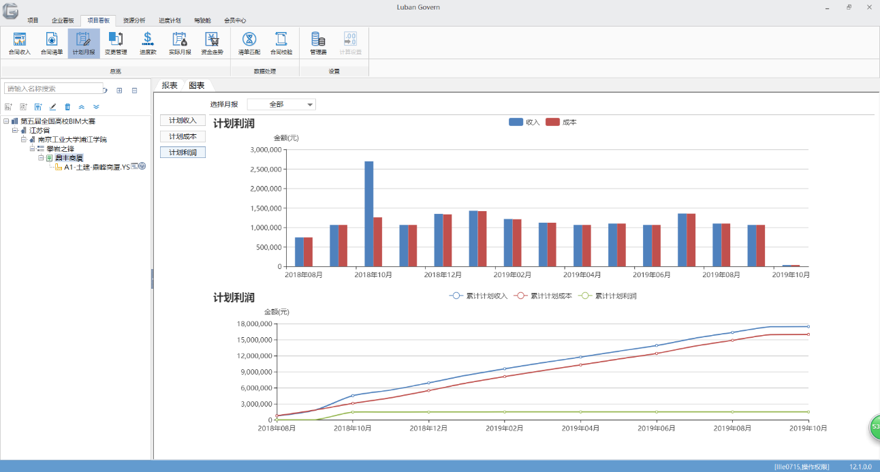Image resolution: width=880 pixels, height=472 pixels.
Task: Click refresh icon beside the search box
Action: (105, 90)
